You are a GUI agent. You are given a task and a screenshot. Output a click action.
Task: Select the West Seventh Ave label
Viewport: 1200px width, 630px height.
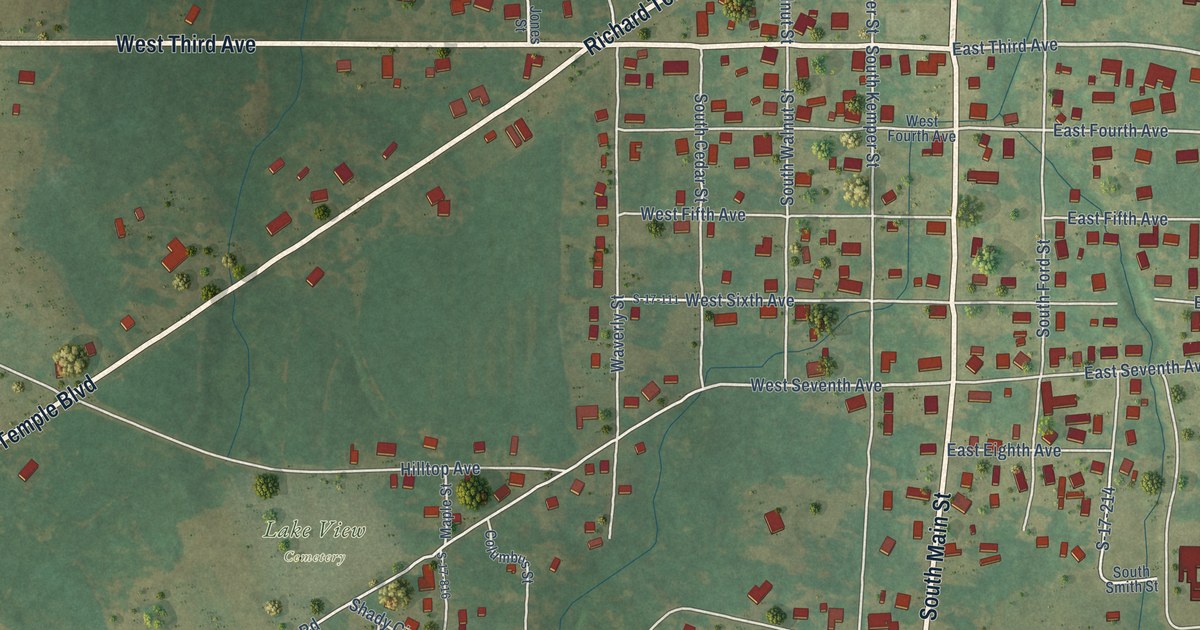[816, 385]
